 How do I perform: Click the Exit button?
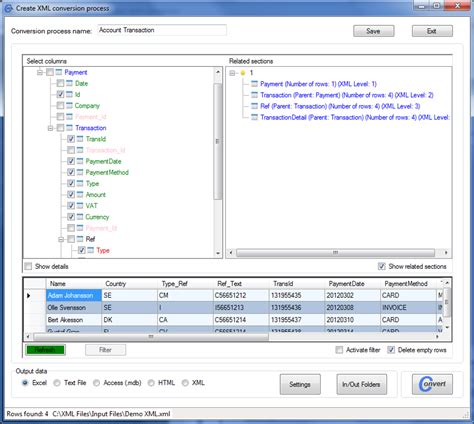click(432, 31)
